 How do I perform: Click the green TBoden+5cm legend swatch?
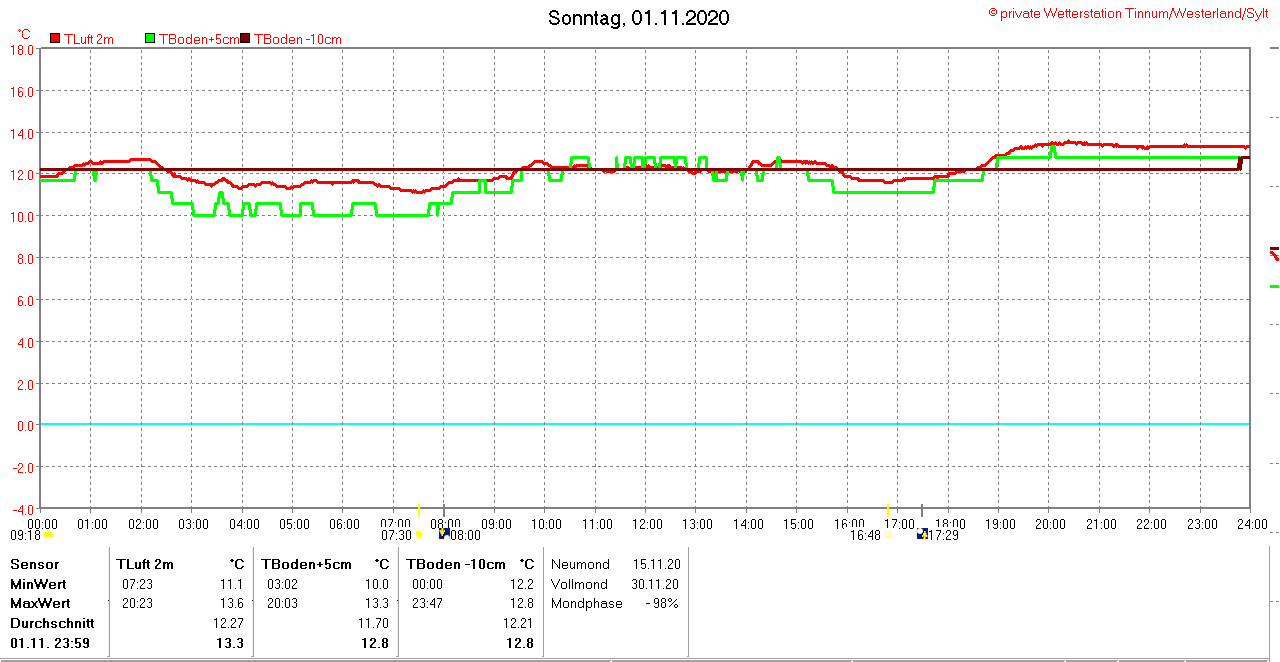point(150,39)
